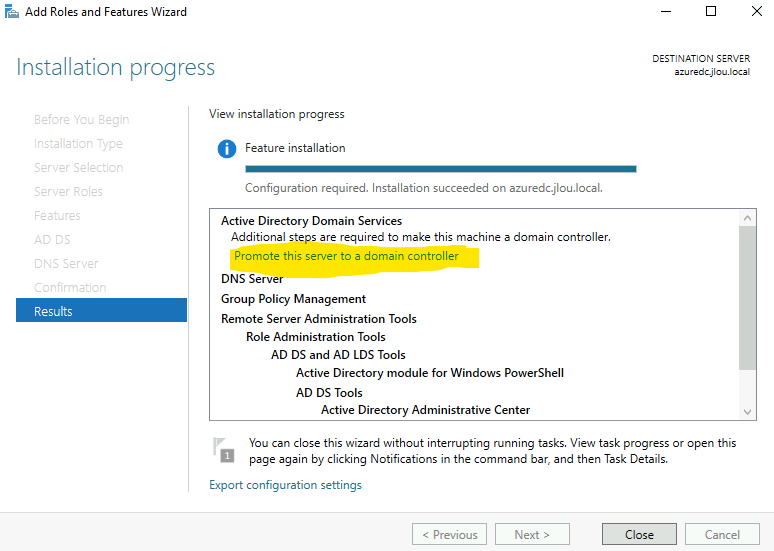Click the Additional steps are required message
This screenshot has height=551, width=774.
point(421,237)
